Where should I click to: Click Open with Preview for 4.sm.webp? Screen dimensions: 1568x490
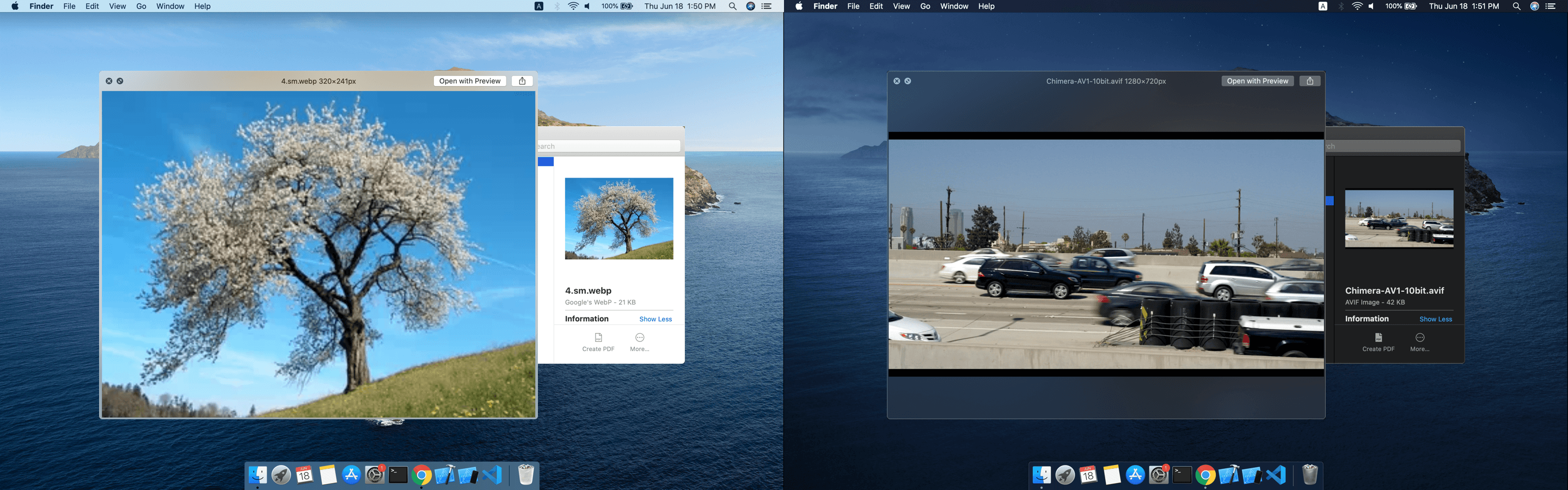[469, 81]
